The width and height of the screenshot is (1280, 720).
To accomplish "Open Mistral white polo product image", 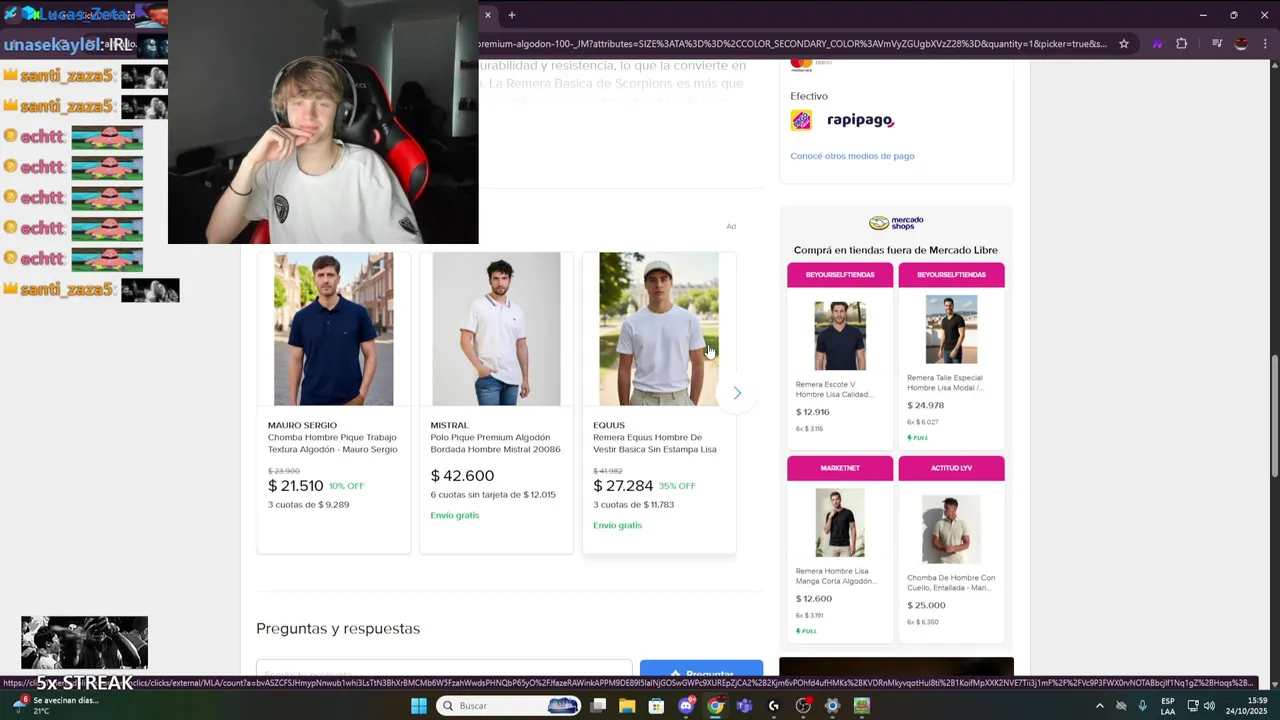I will click(x=496, y=329).
